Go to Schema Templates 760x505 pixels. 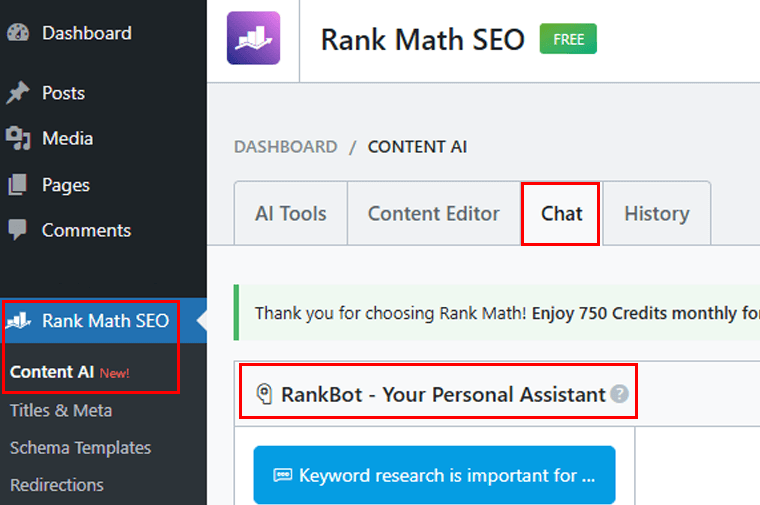pyautogui.click(x=80, y=447)
